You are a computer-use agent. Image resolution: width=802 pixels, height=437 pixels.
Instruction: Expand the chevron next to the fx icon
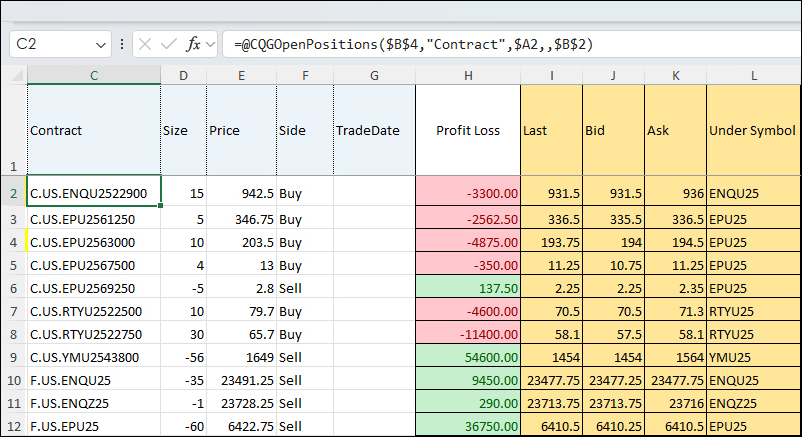click(211, 45)
